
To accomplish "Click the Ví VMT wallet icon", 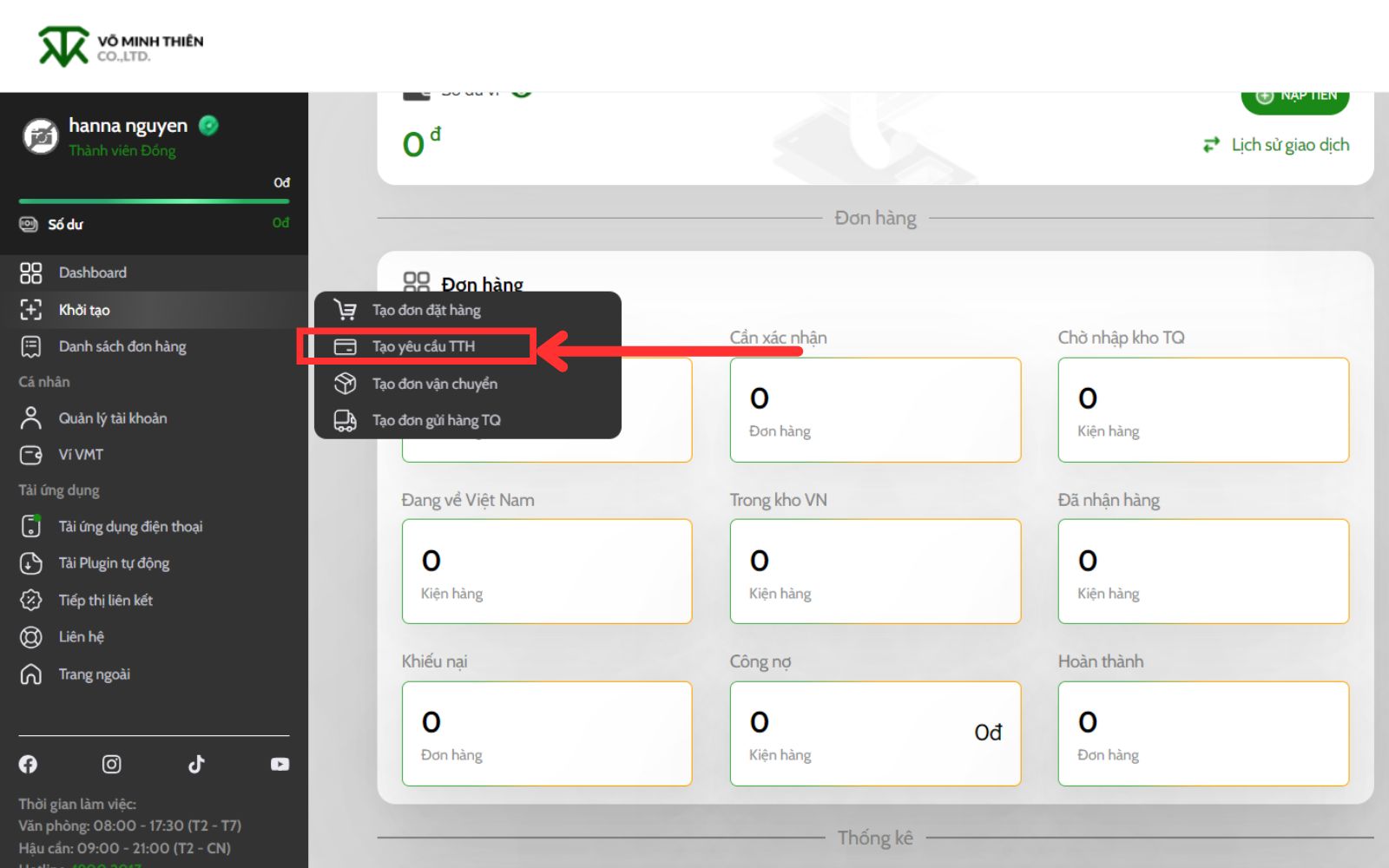I will coord(30,455).
